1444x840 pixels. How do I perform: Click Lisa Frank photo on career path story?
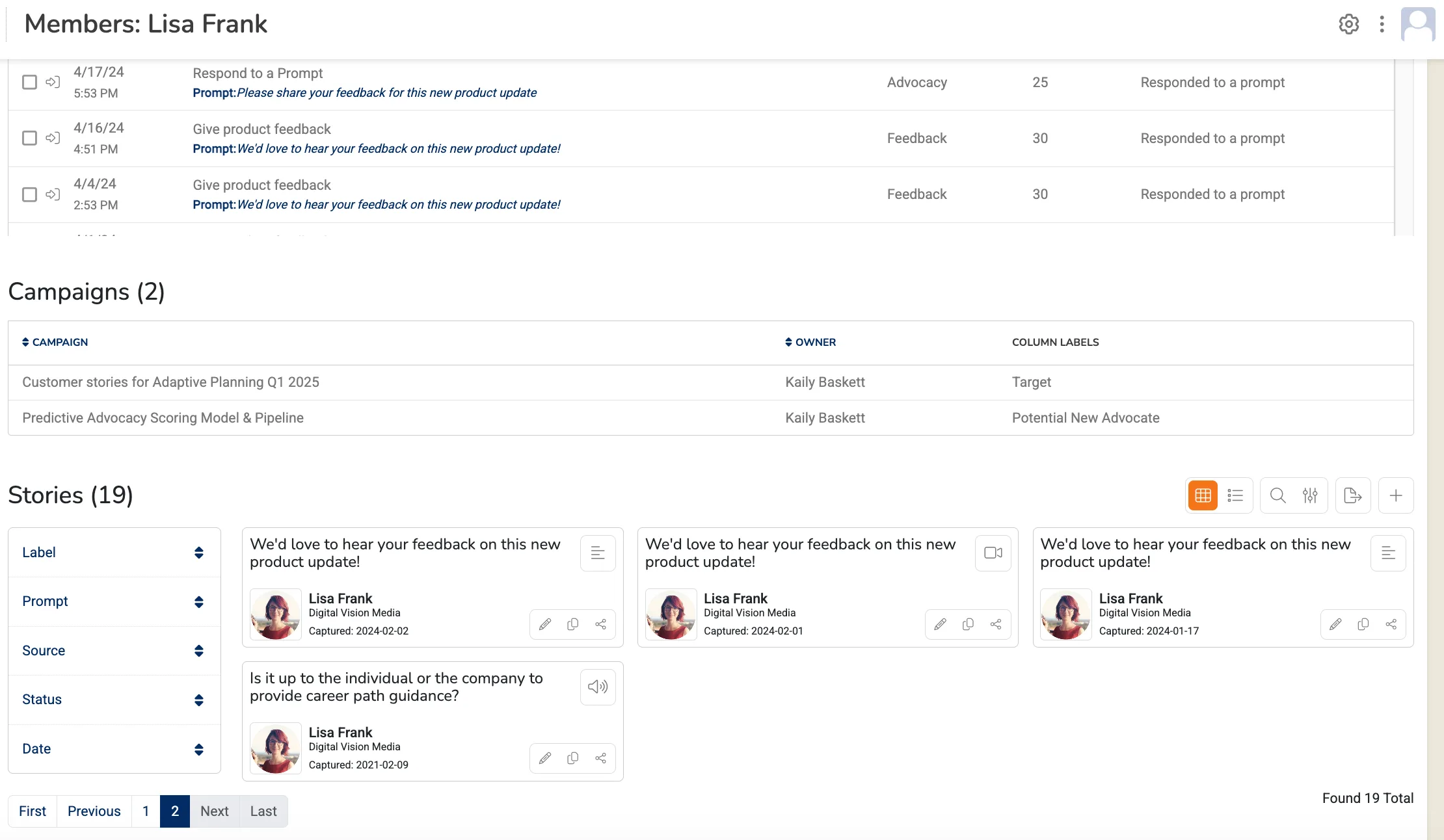[276, 748]
